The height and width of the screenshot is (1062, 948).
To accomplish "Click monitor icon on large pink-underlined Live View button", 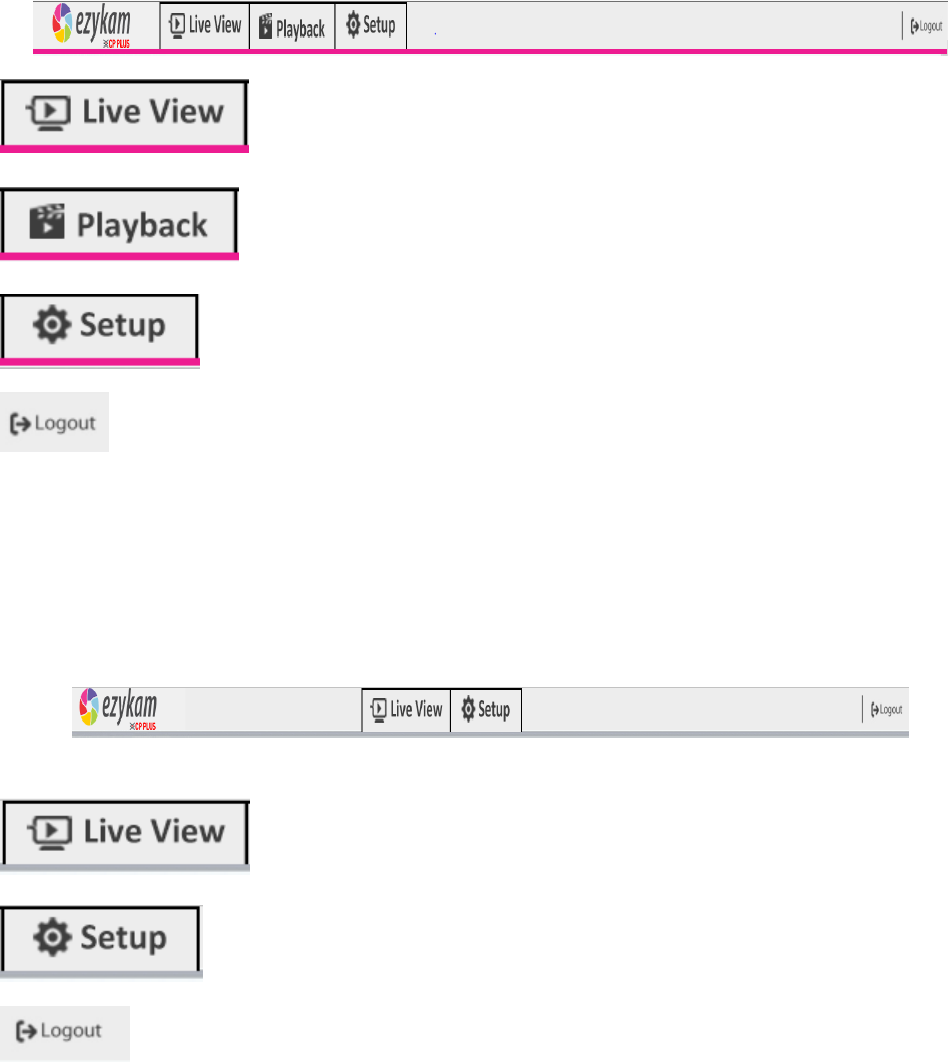I will [49, 113].
